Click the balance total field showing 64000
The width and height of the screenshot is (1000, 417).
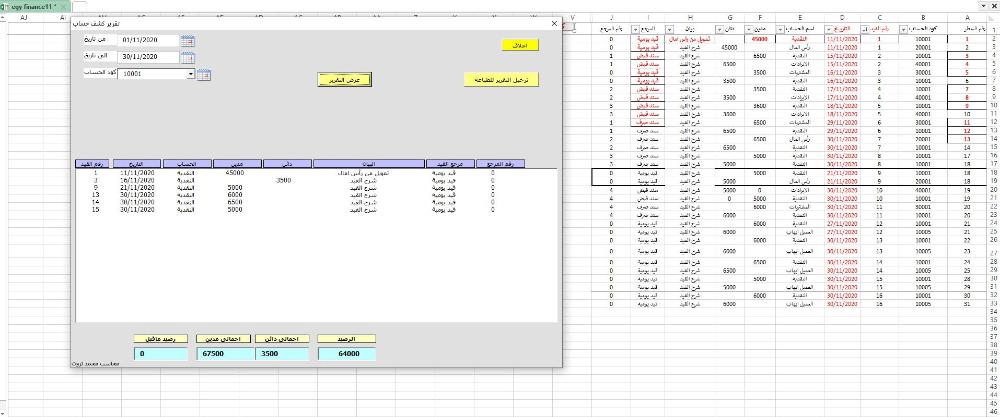point(347,354)
